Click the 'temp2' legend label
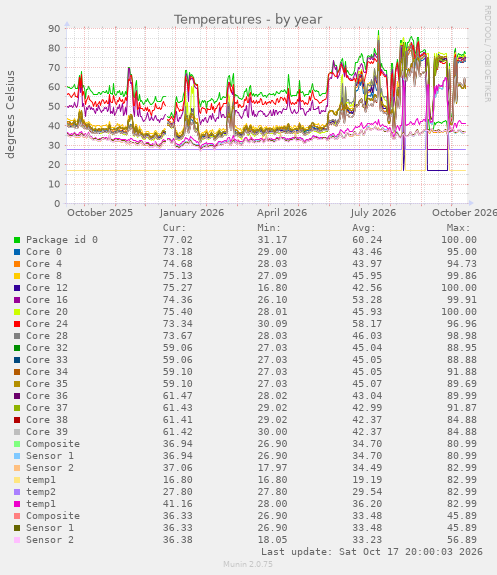Screen dimensions: 497x575 [41, 492]
